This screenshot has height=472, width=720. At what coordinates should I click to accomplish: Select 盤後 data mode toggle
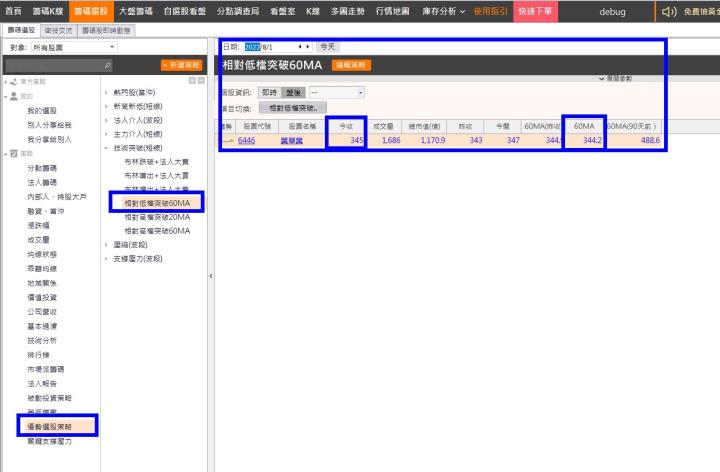click(x=293, y=93)
